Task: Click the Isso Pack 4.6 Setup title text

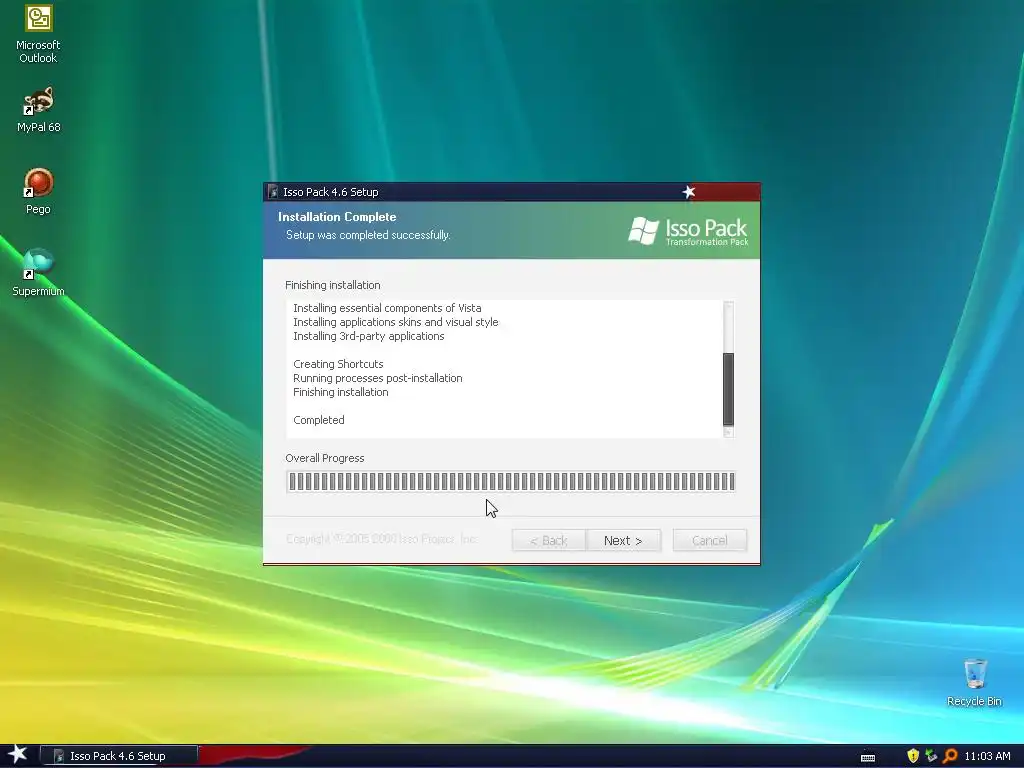Action: (330, 192)
